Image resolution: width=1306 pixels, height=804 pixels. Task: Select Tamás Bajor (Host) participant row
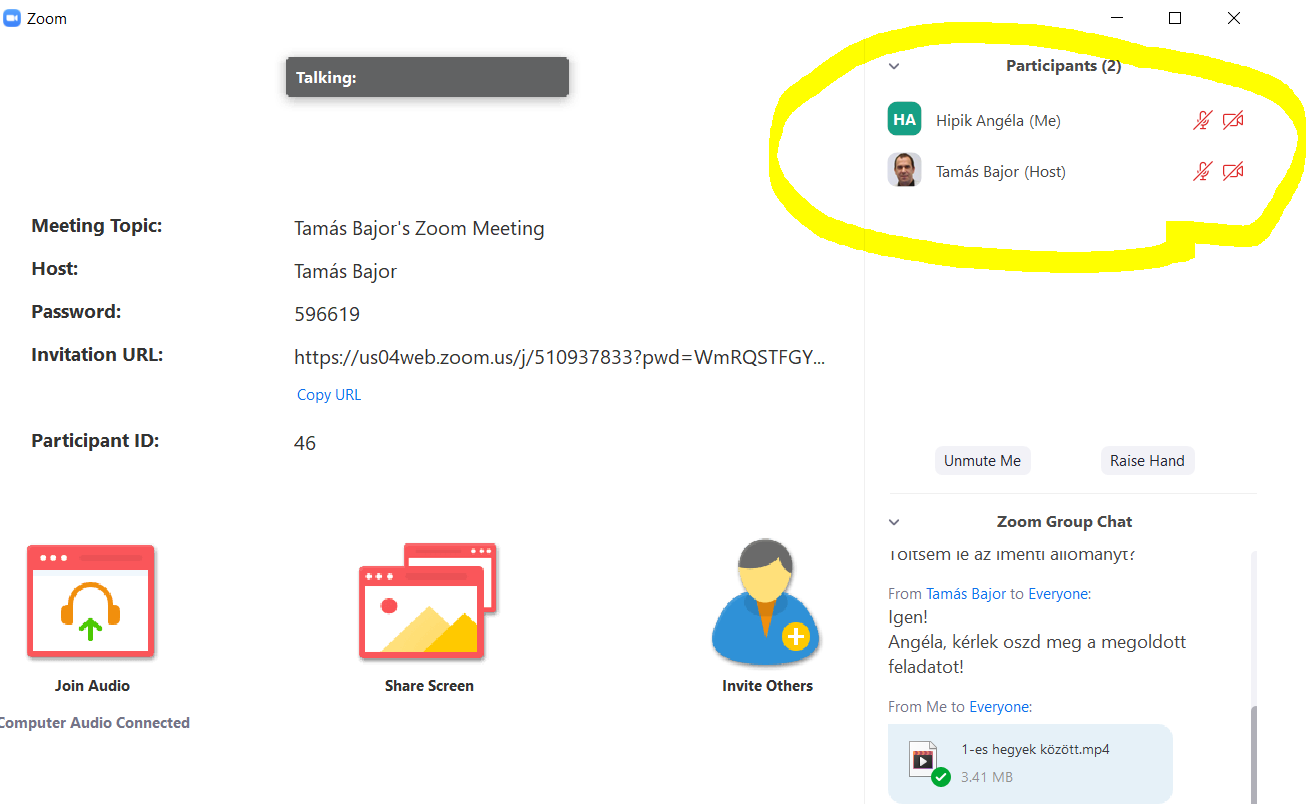pos(1067,171)
